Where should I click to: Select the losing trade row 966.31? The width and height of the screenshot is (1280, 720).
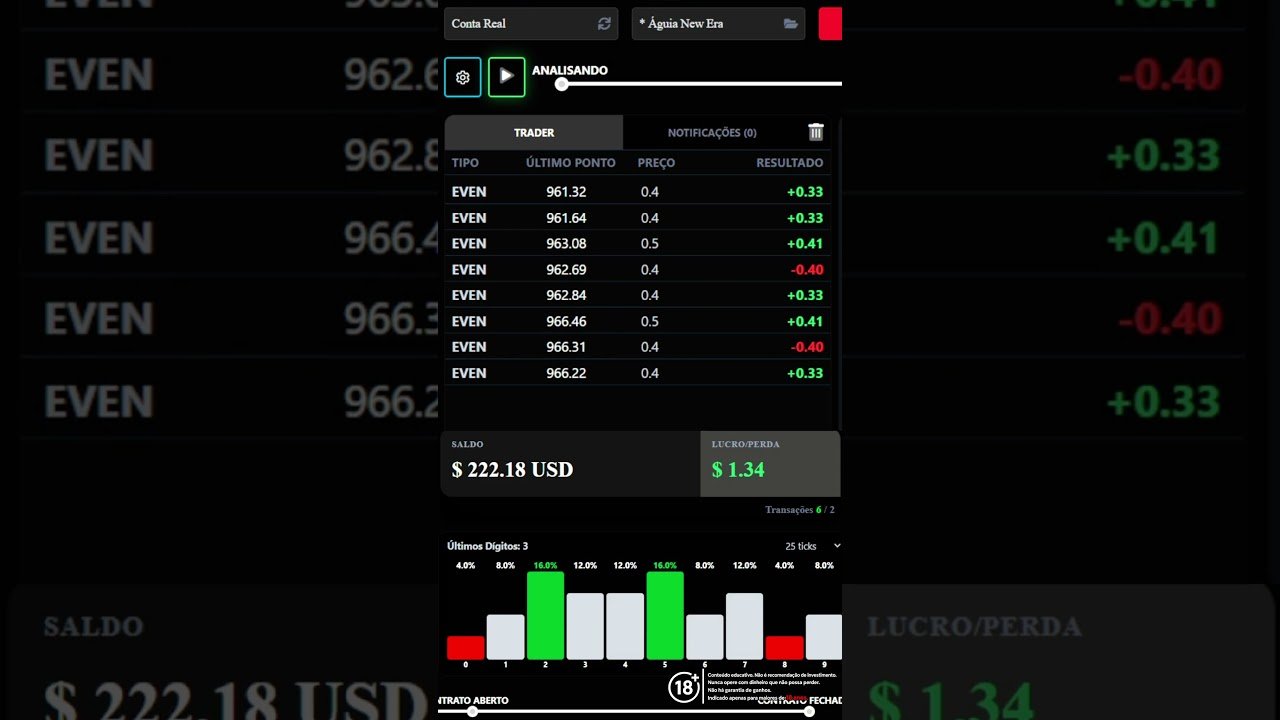tap(637, 347)
